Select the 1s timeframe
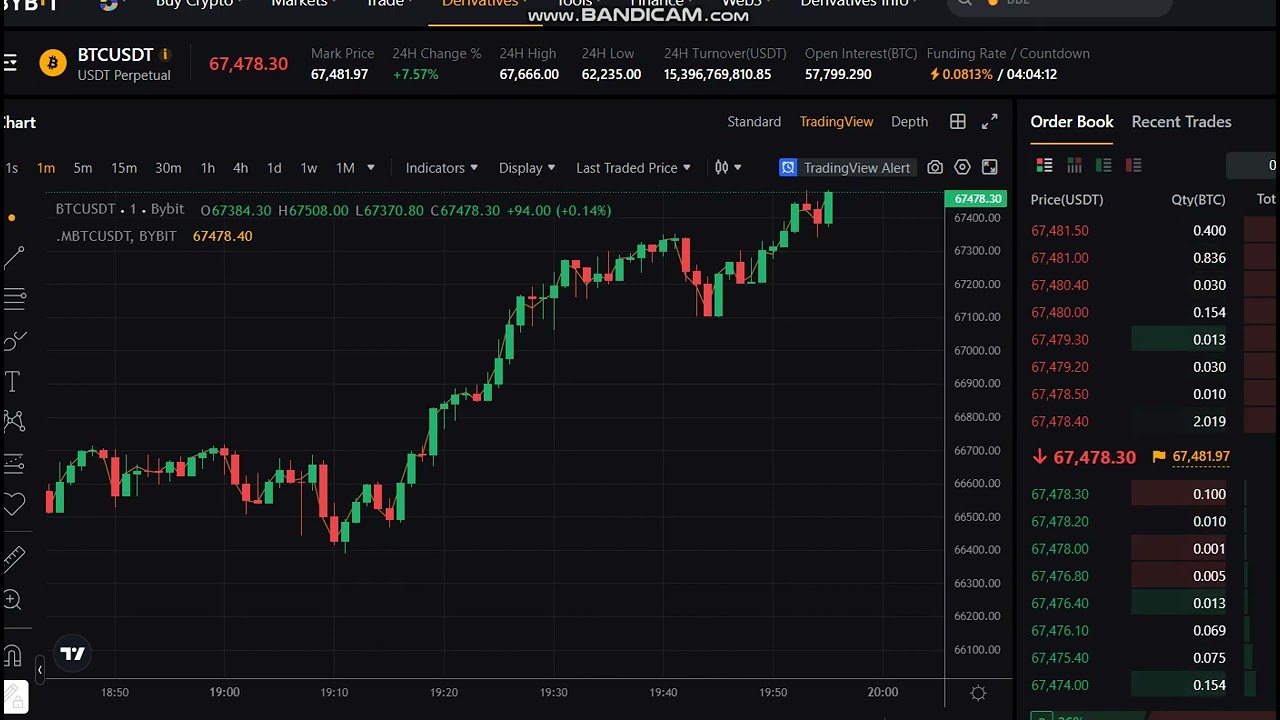 tap(11, 168)
